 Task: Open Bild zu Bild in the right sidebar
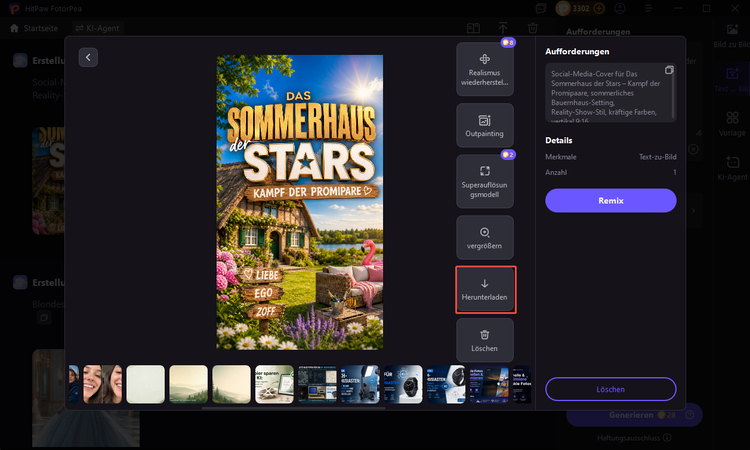tap(732, 36)
